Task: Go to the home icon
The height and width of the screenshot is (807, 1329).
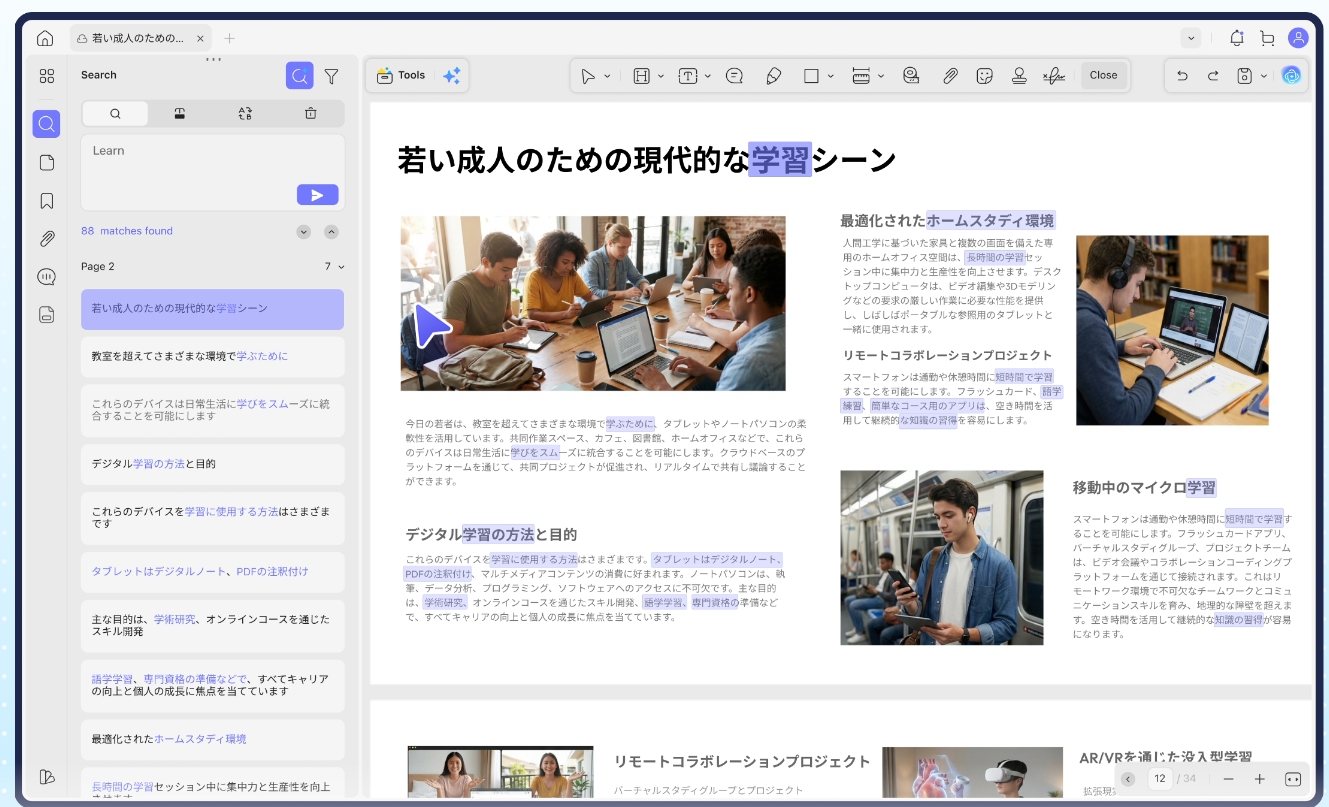Action: [x=45, y=38]
